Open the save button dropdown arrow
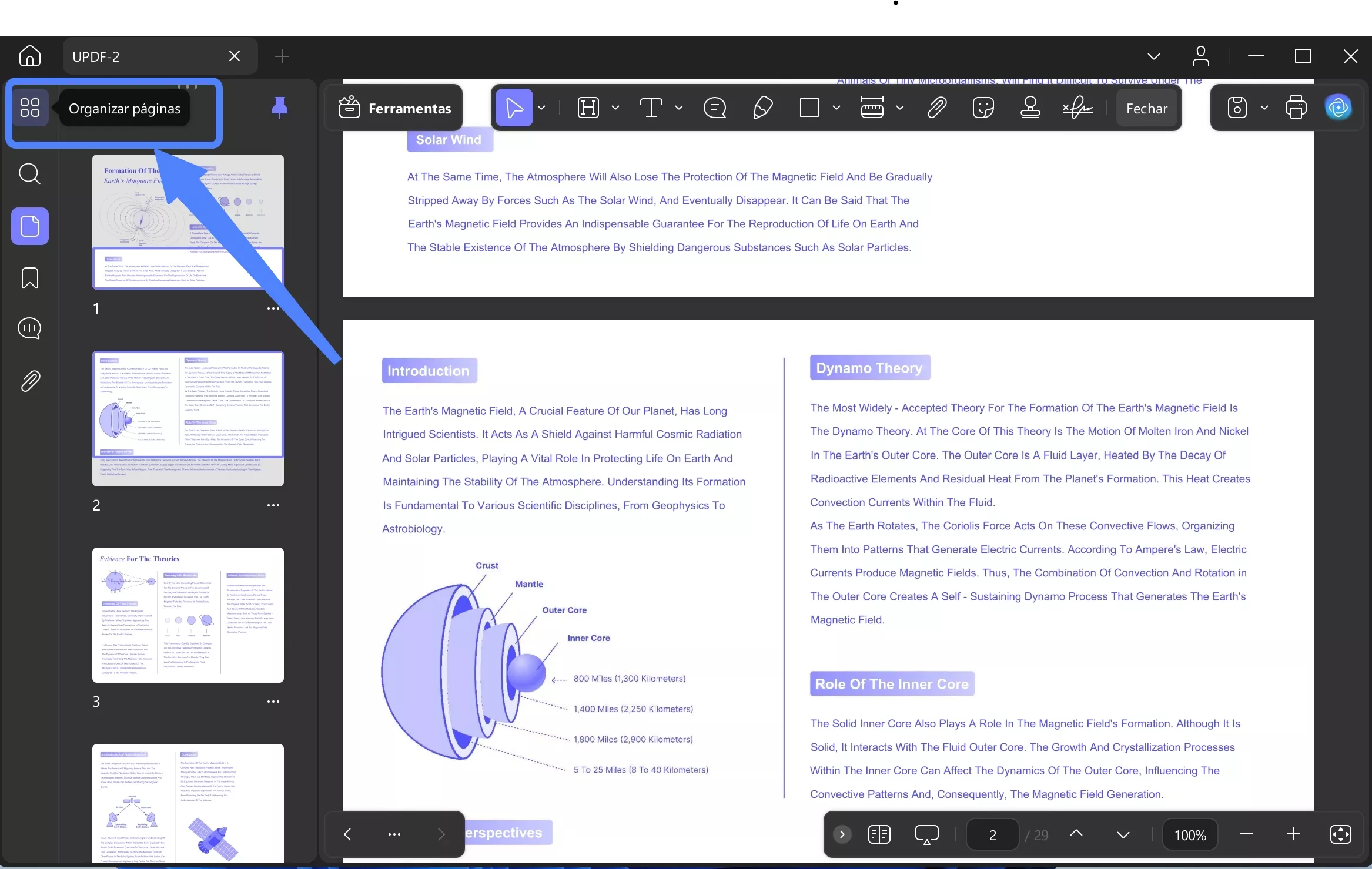This screenshot has height=869, width=1372. click(1265, 108)
